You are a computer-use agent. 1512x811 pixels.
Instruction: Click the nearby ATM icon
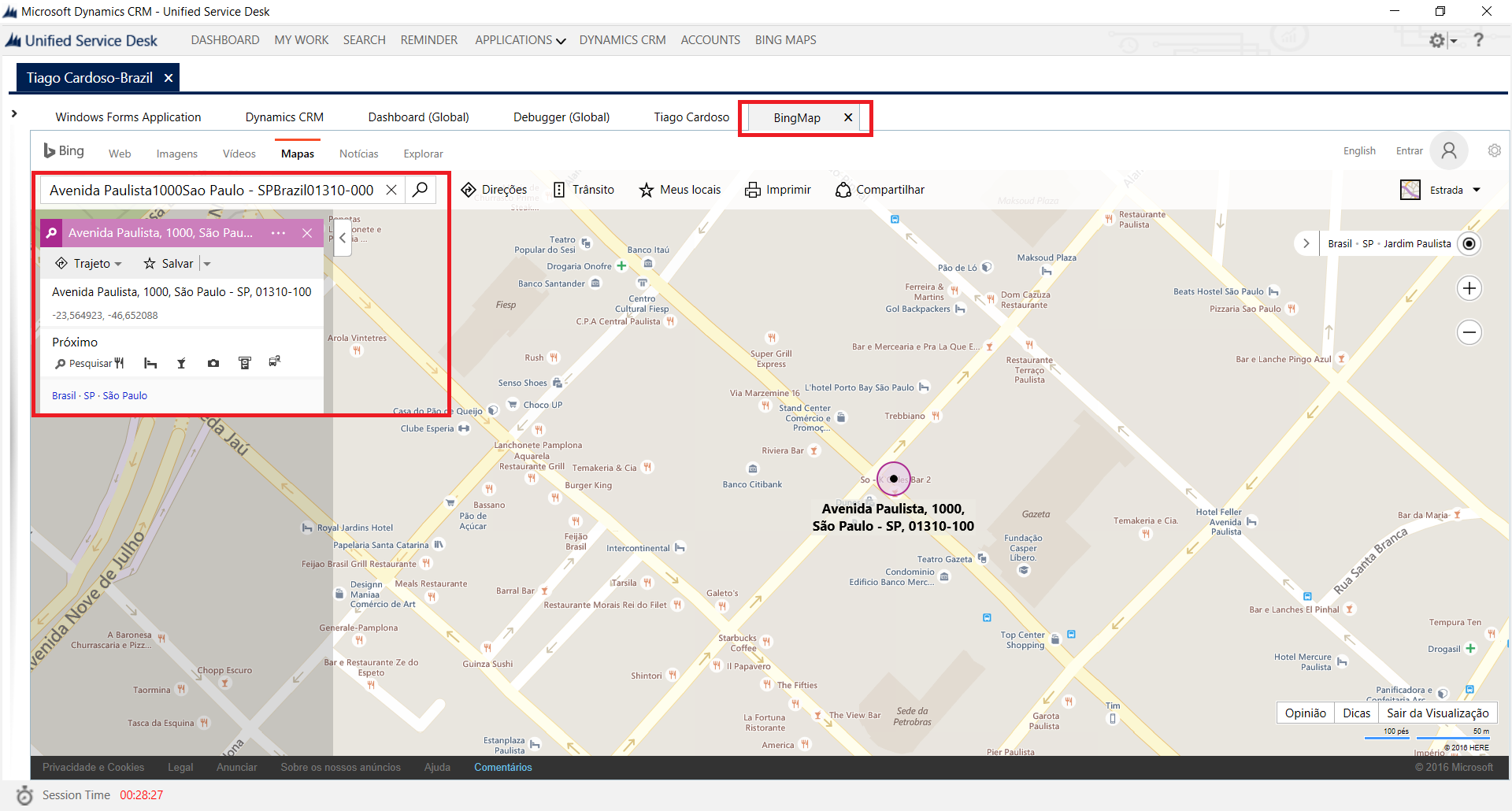click(245, 363)
